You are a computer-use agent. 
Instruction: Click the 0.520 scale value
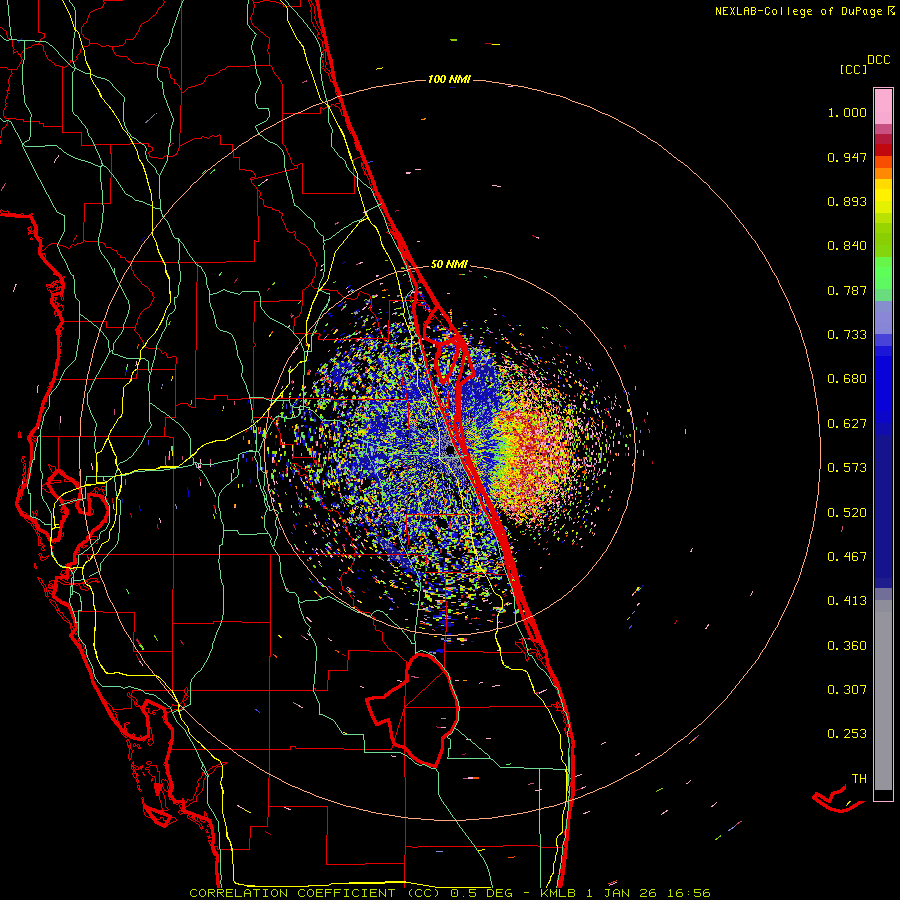847,513
